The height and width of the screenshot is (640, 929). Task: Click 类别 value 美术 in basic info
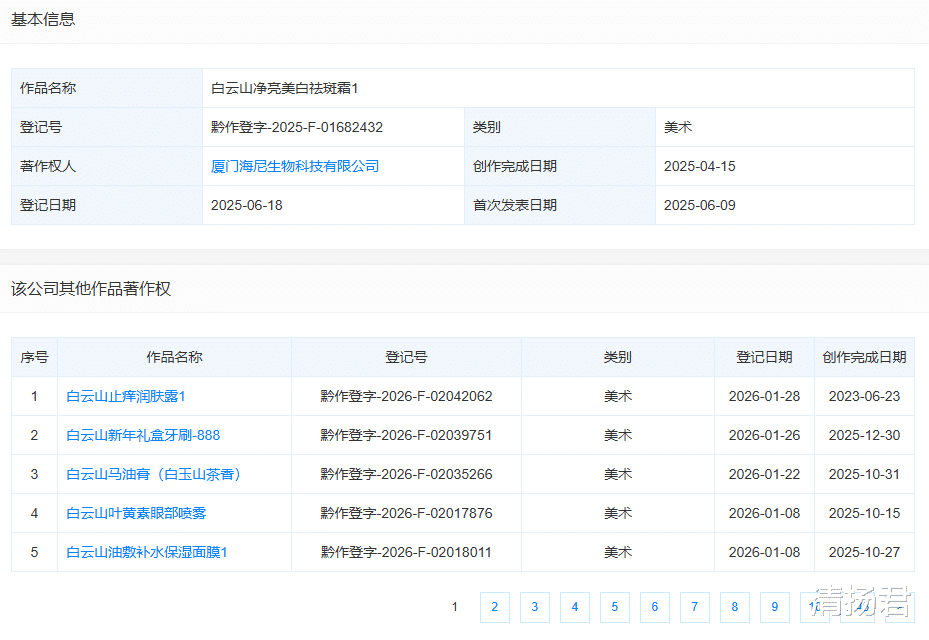[678, 127]
